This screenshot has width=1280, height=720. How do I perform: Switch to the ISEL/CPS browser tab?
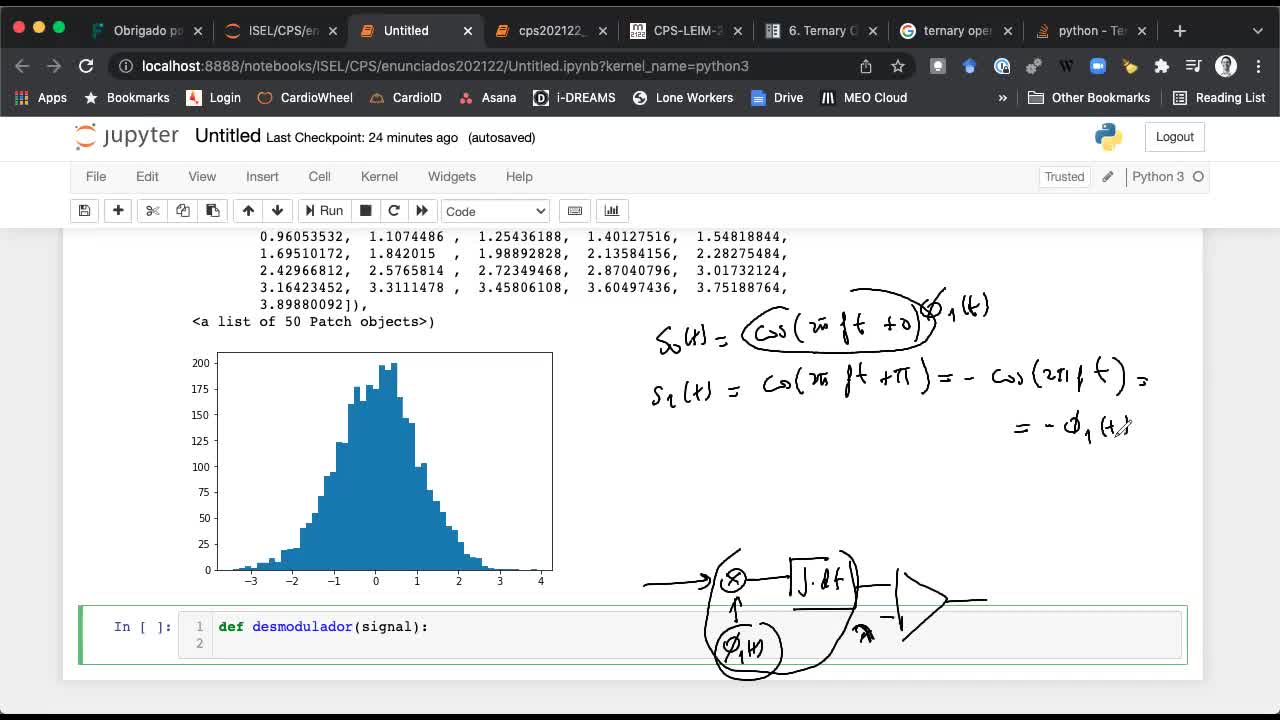pyautogui.click(x=282, y=31)
